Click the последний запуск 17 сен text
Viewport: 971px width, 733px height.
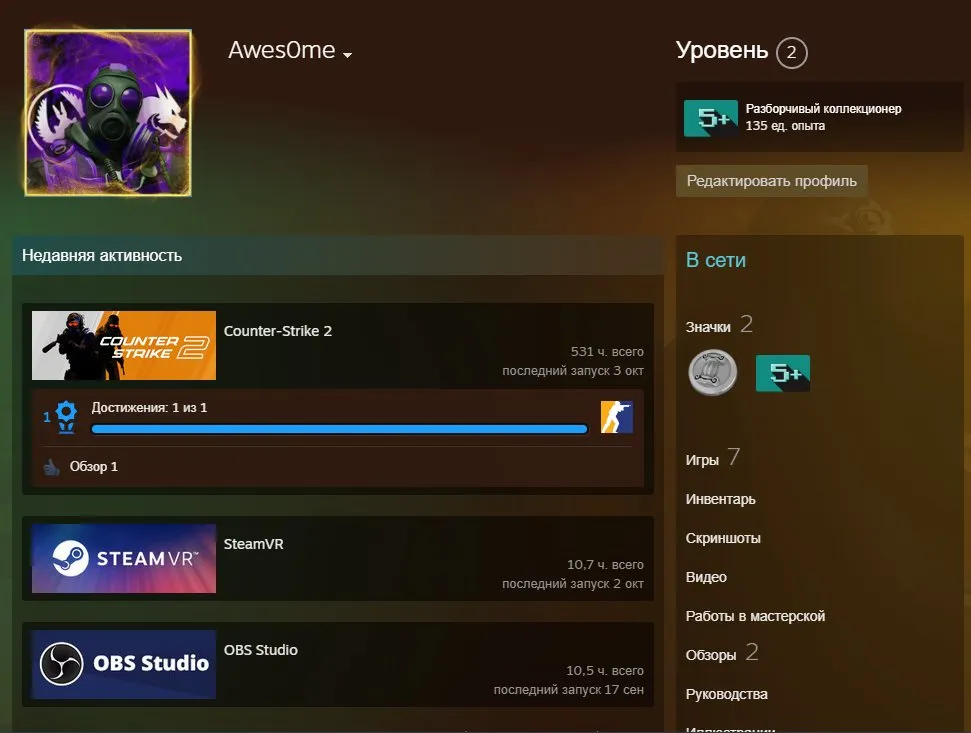(x=568, y=690)
